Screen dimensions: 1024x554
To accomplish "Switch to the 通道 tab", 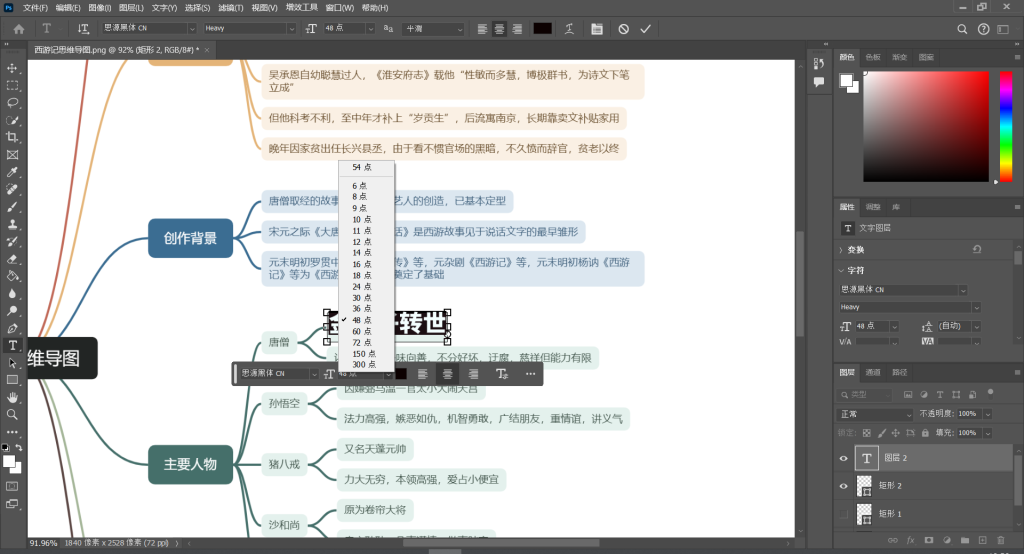I will click(873, 372).
